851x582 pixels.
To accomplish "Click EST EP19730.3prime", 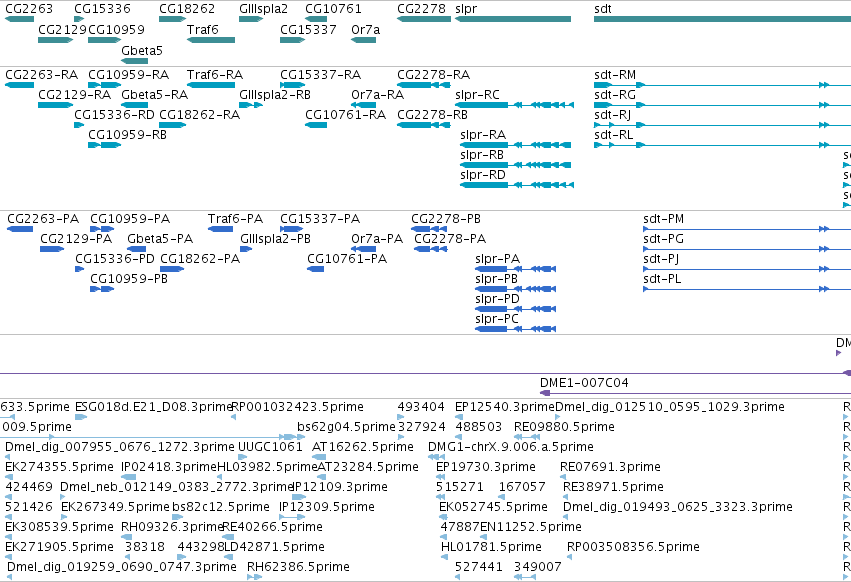I will coord(486,467).
